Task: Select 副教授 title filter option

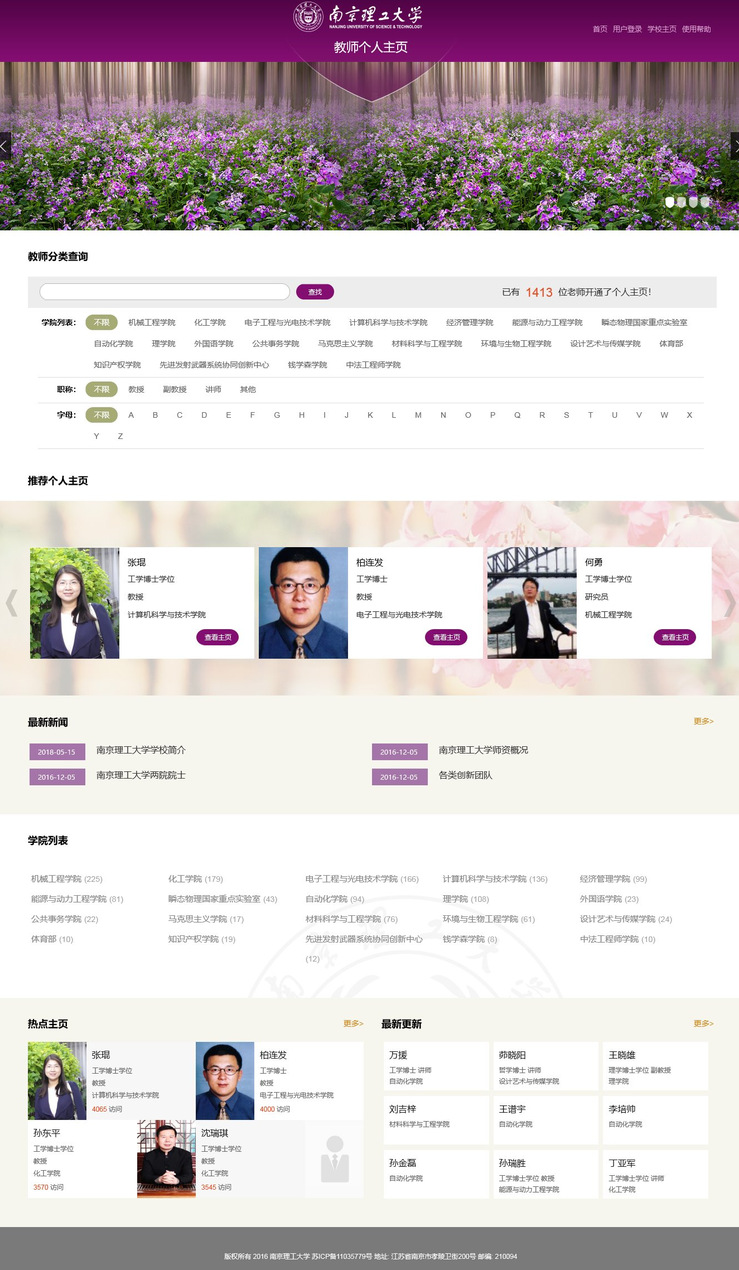Action: point(175,389)
